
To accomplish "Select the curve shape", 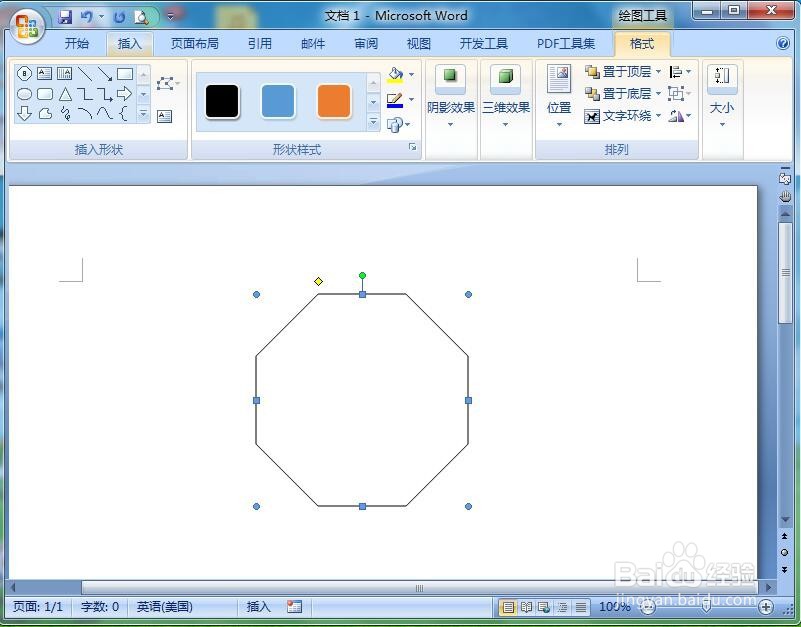I will point(105,113).
